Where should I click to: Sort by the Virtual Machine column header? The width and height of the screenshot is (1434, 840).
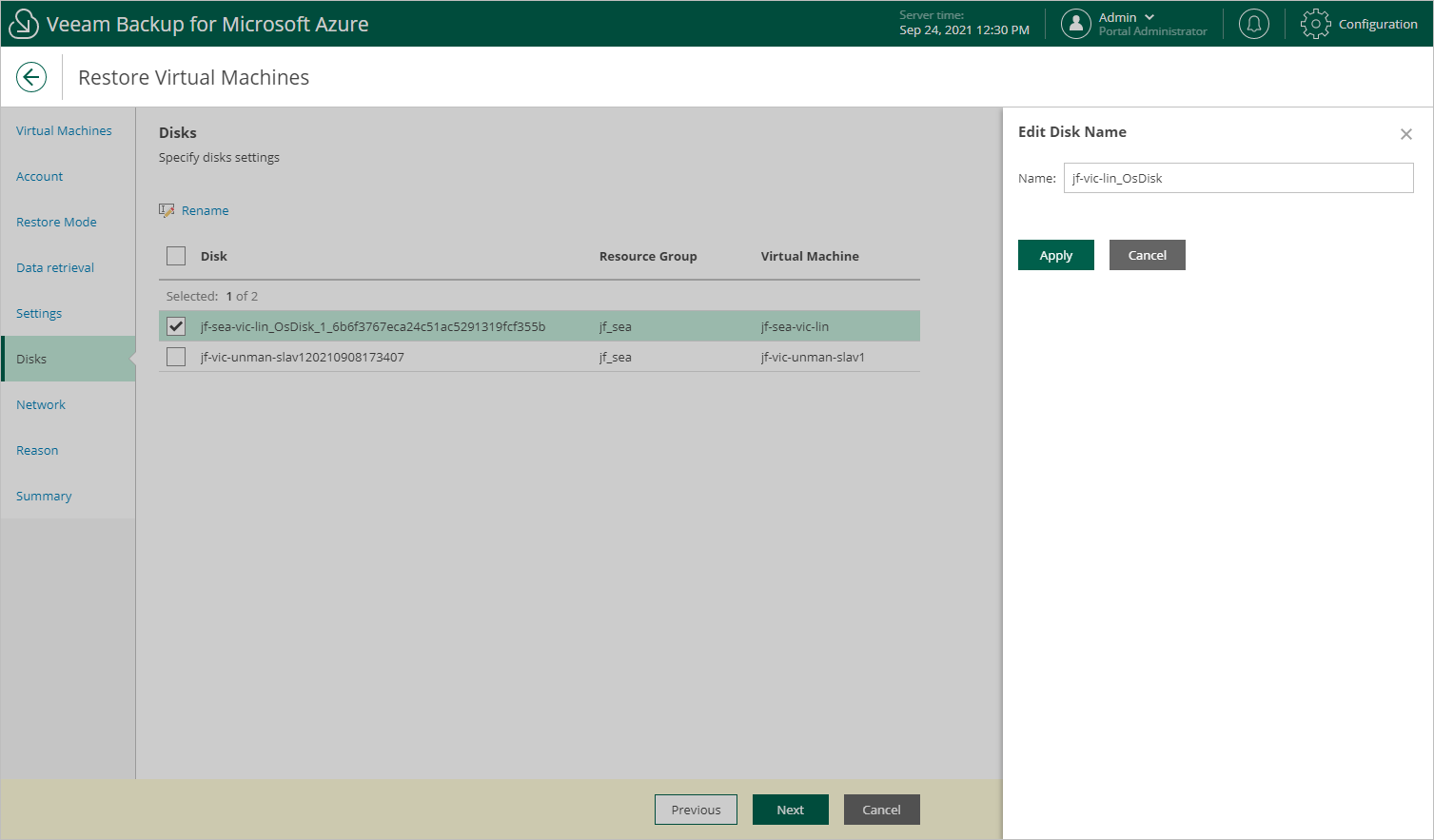(x=810, y=256)
